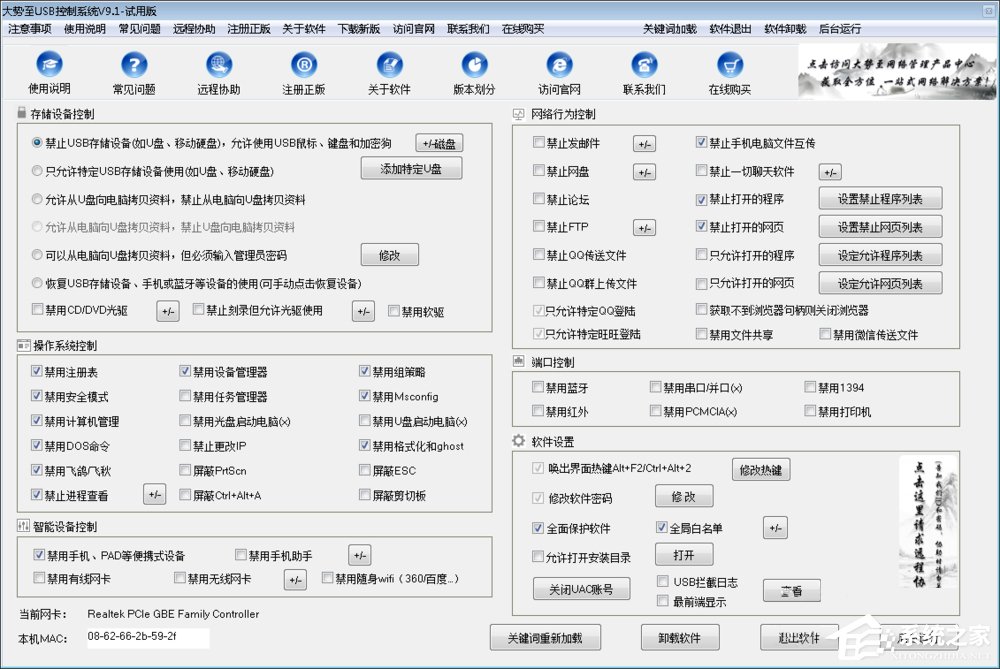Expand 全局白名单 with its +/- control

[x=774, y=527]
